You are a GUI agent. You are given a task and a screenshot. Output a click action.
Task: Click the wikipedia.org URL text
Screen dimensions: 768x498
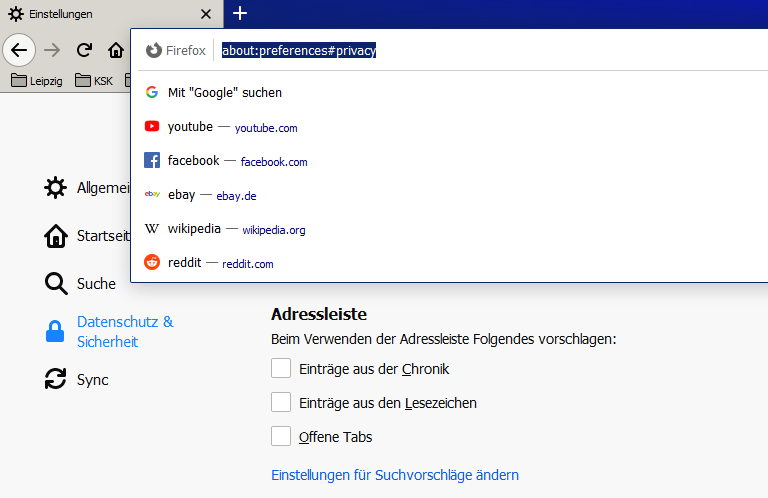pyautogui.click(x=274, y=230)
